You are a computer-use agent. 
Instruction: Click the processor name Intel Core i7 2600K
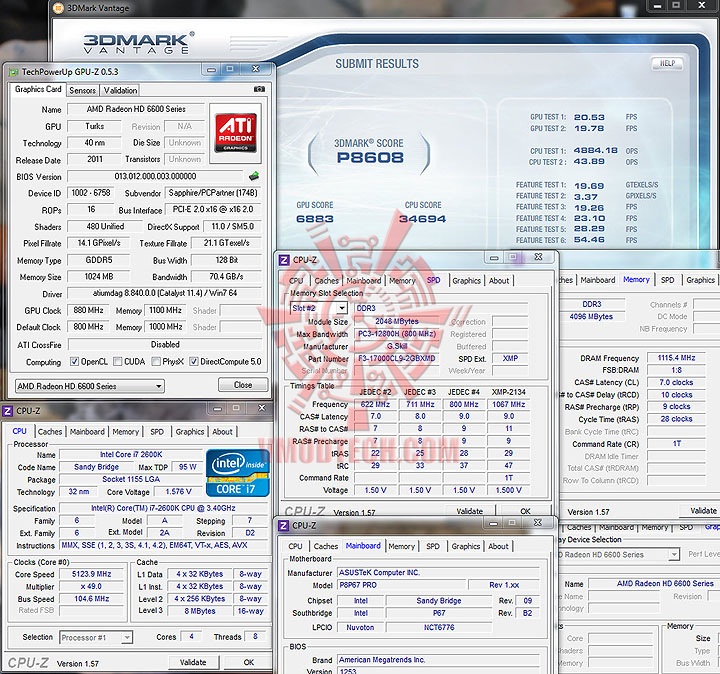[131, 455]
